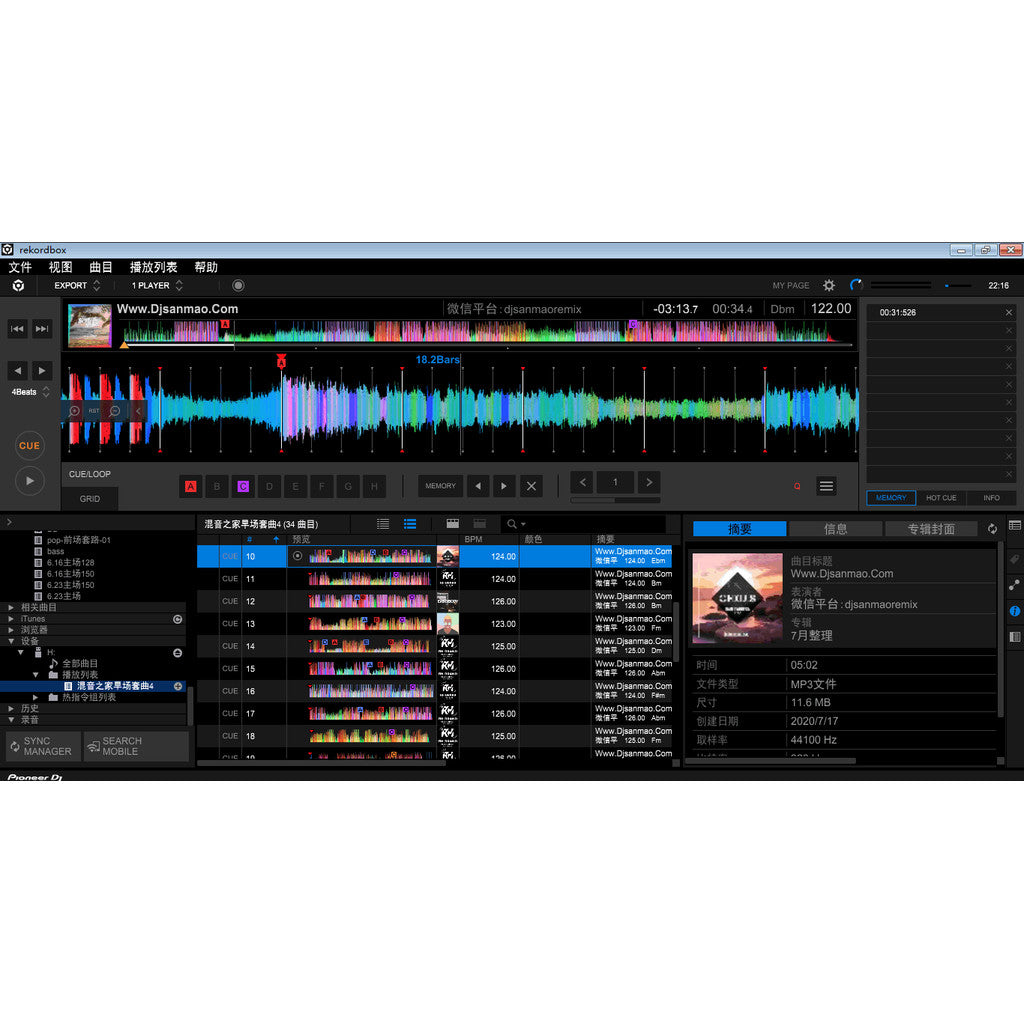1024x1024 pixels.
Task: Open the 视图 menu
Action: point(60,267)
